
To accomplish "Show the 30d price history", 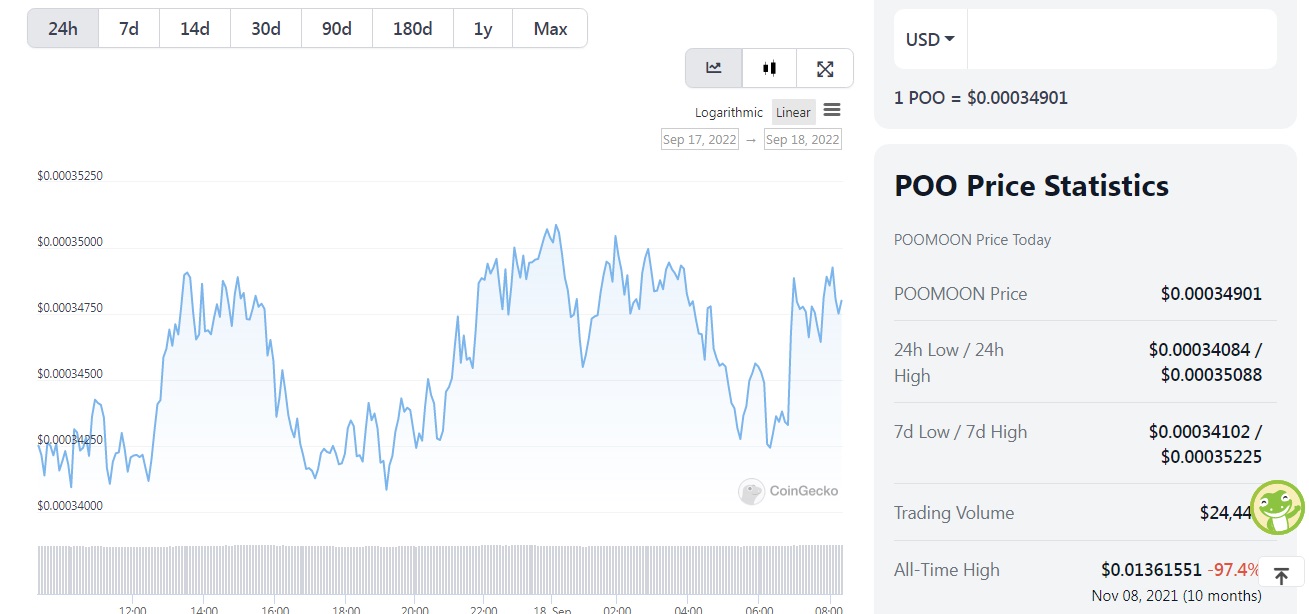I will 266,28.
